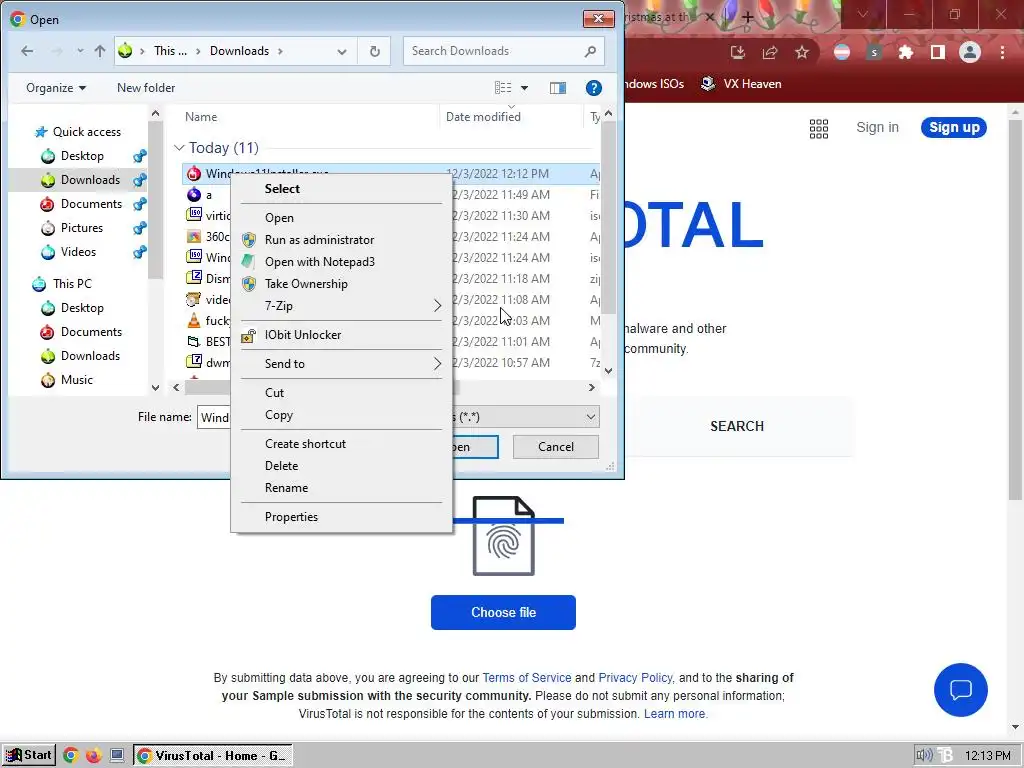This screenshot has width=1024, height=768.
Task: Open the VirusTotal apps grid icon
Action: (819, 129)
